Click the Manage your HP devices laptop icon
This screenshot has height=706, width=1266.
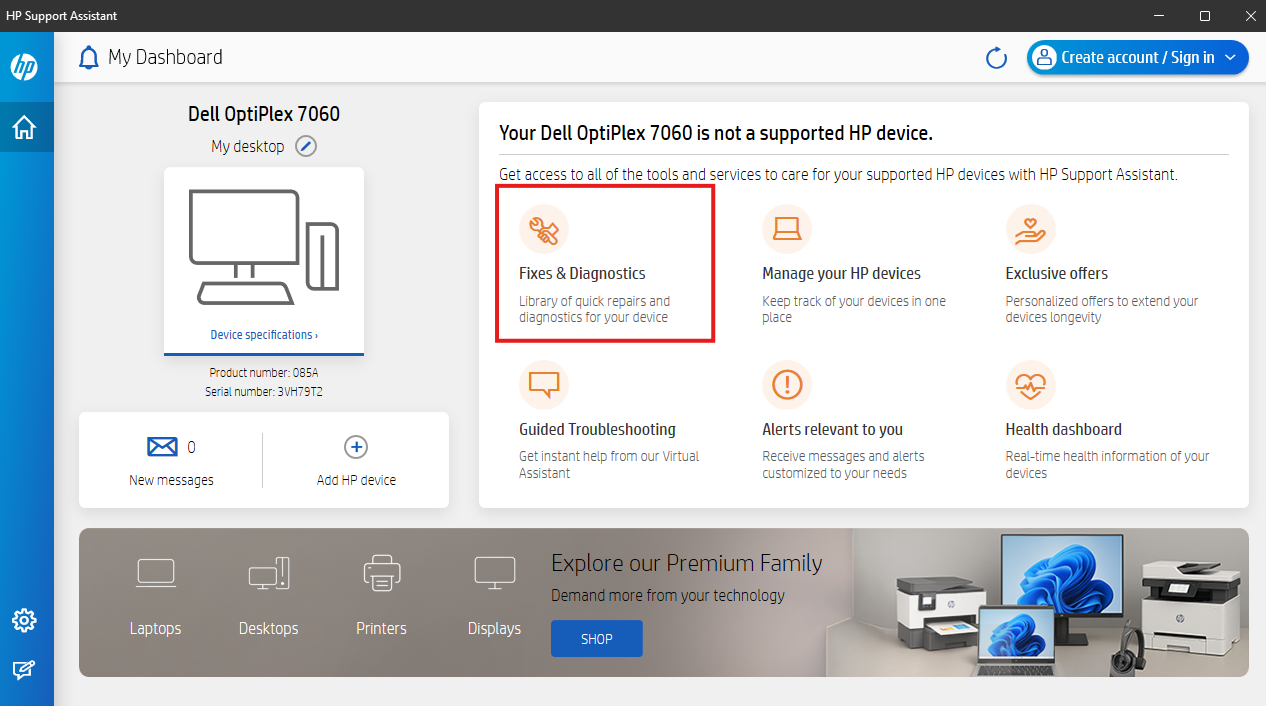[x=787, y=229]
